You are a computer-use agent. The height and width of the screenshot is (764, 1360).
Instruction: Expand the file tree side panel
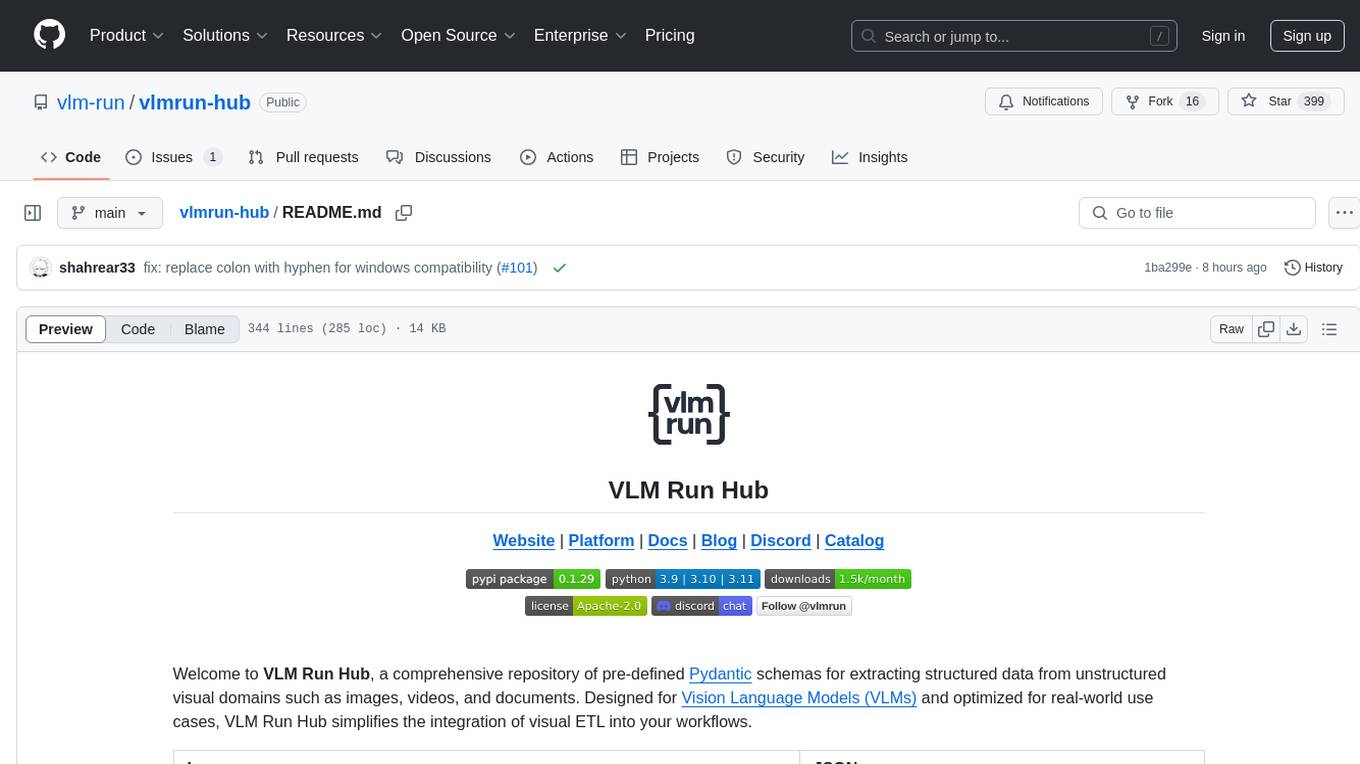coord(33,213)
